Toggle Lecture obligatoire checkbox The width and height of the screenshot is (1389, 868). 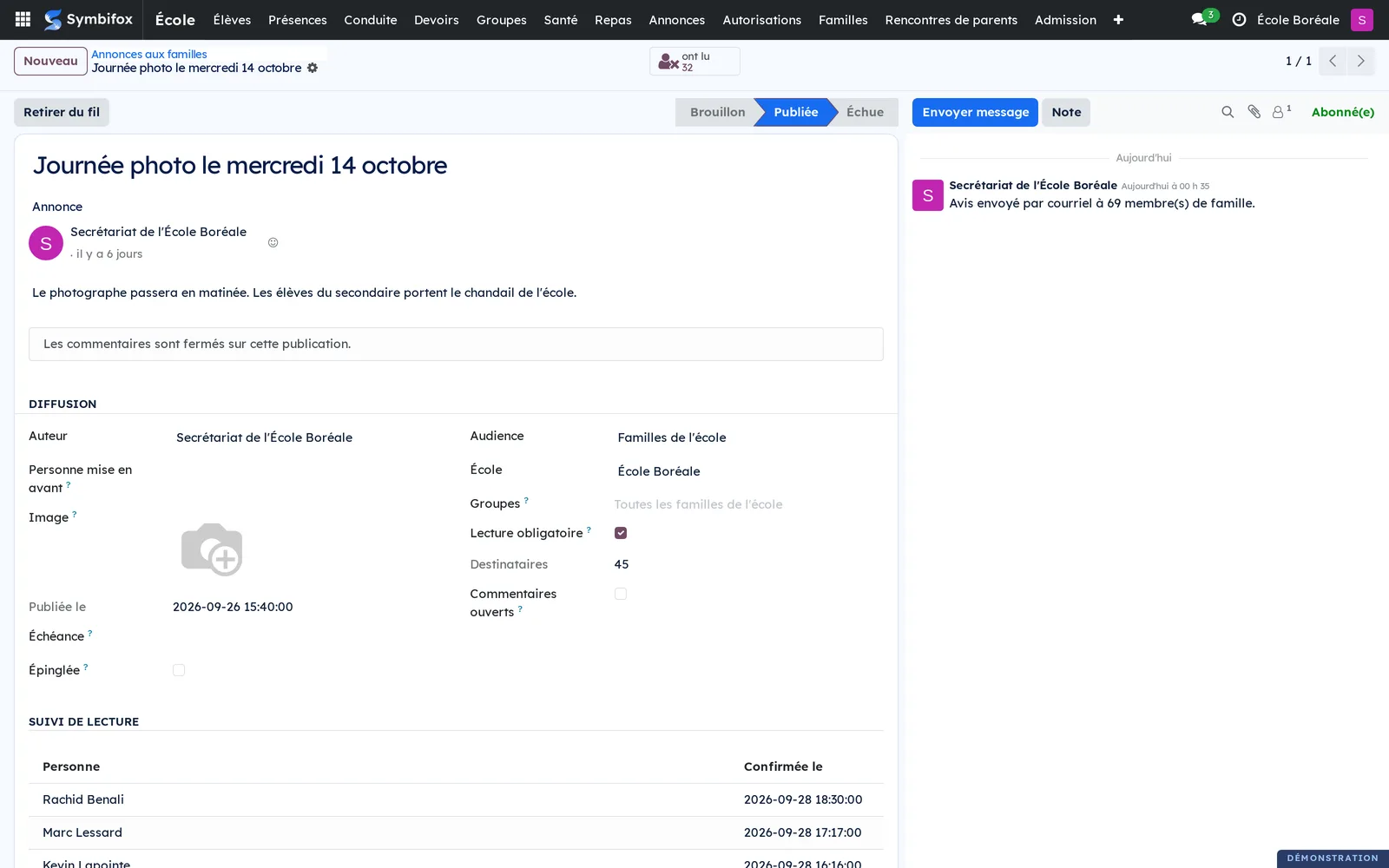click(x=621, y=533)
